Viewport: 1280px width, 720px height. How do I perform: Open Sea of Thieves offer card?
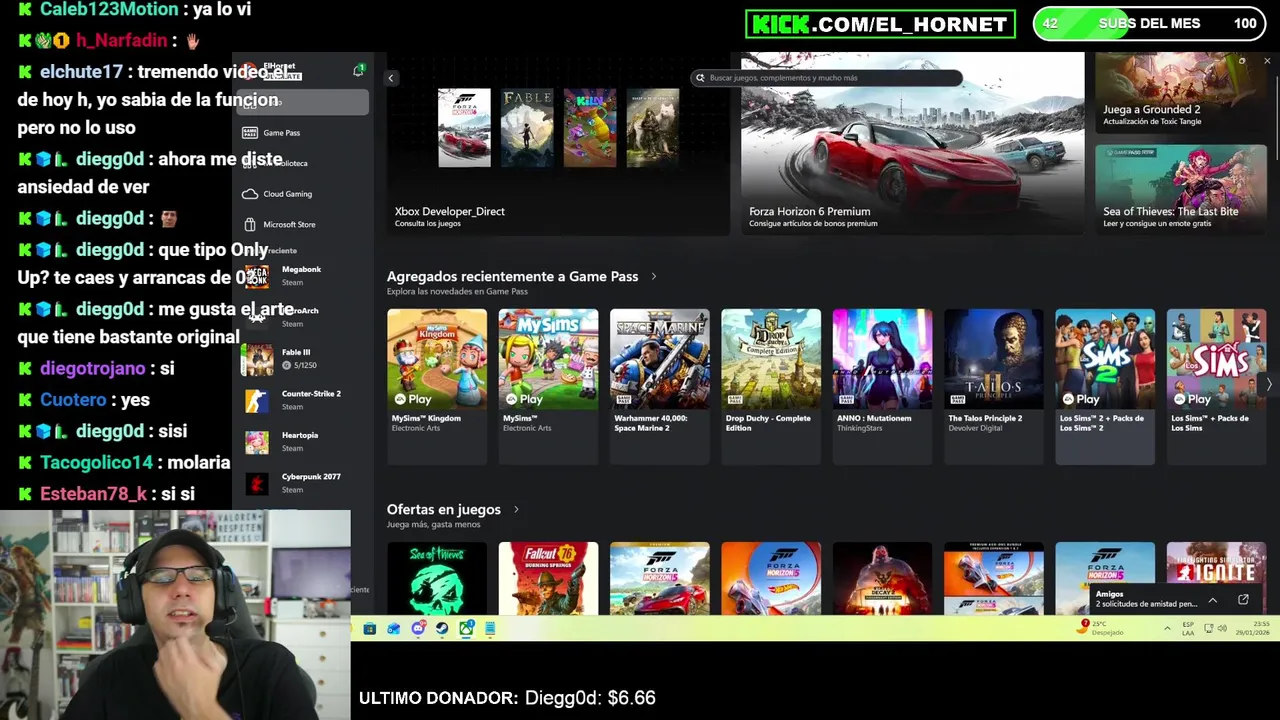[437, 579]
